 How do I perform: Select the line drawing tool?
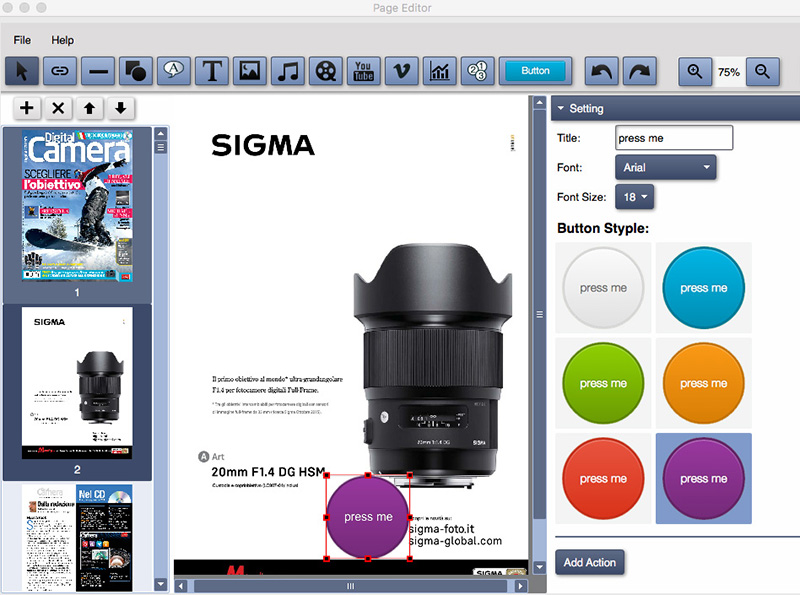(98, 71)
